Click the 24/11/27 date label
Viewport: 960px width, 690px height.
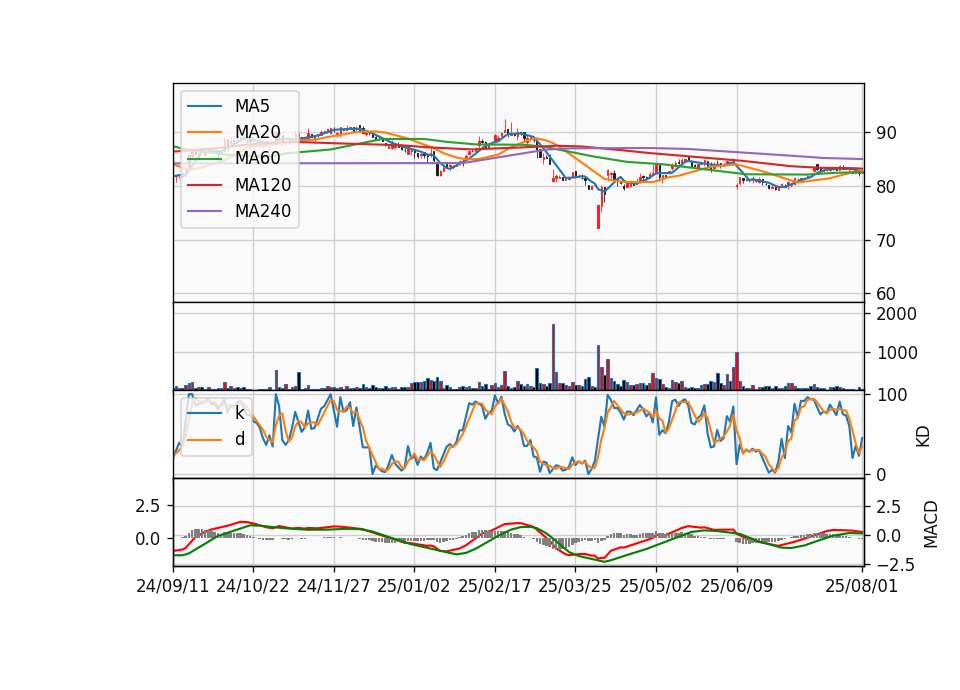334,586
